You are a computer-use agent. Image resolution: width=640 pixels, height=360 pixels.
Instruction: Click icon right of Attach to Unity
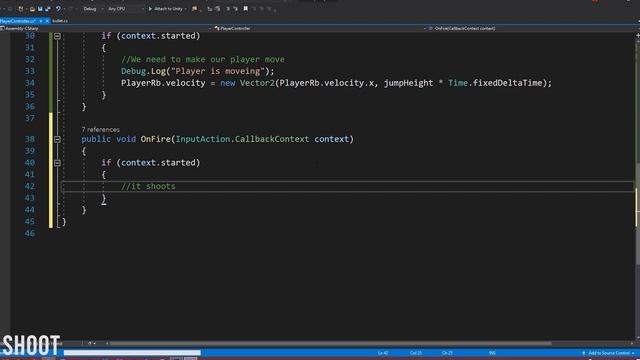194,9
